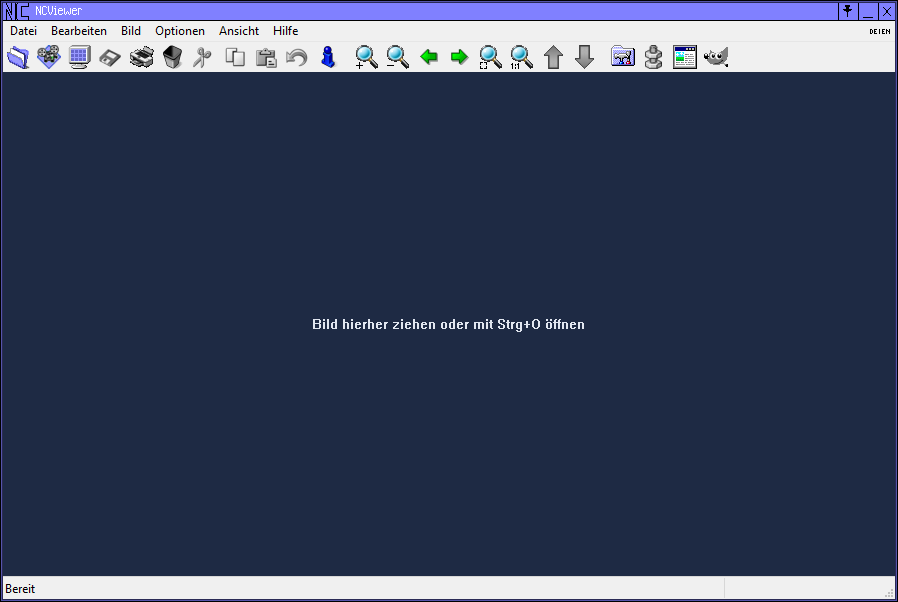Undo last action with curved arrow icon
This screenshot has width=898, height=602.
[x=297, y=57]
